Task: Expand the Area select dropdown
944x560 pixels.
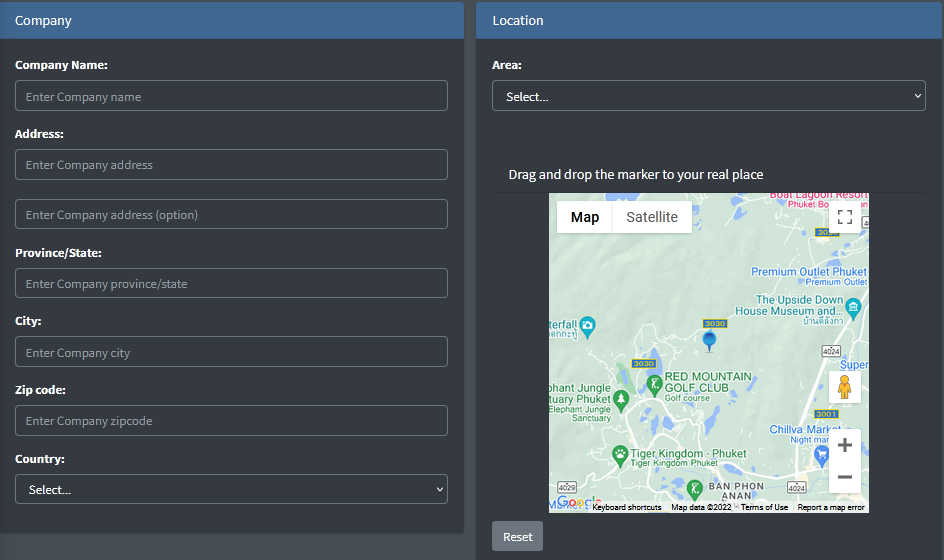Action: (x=708, y=96)
